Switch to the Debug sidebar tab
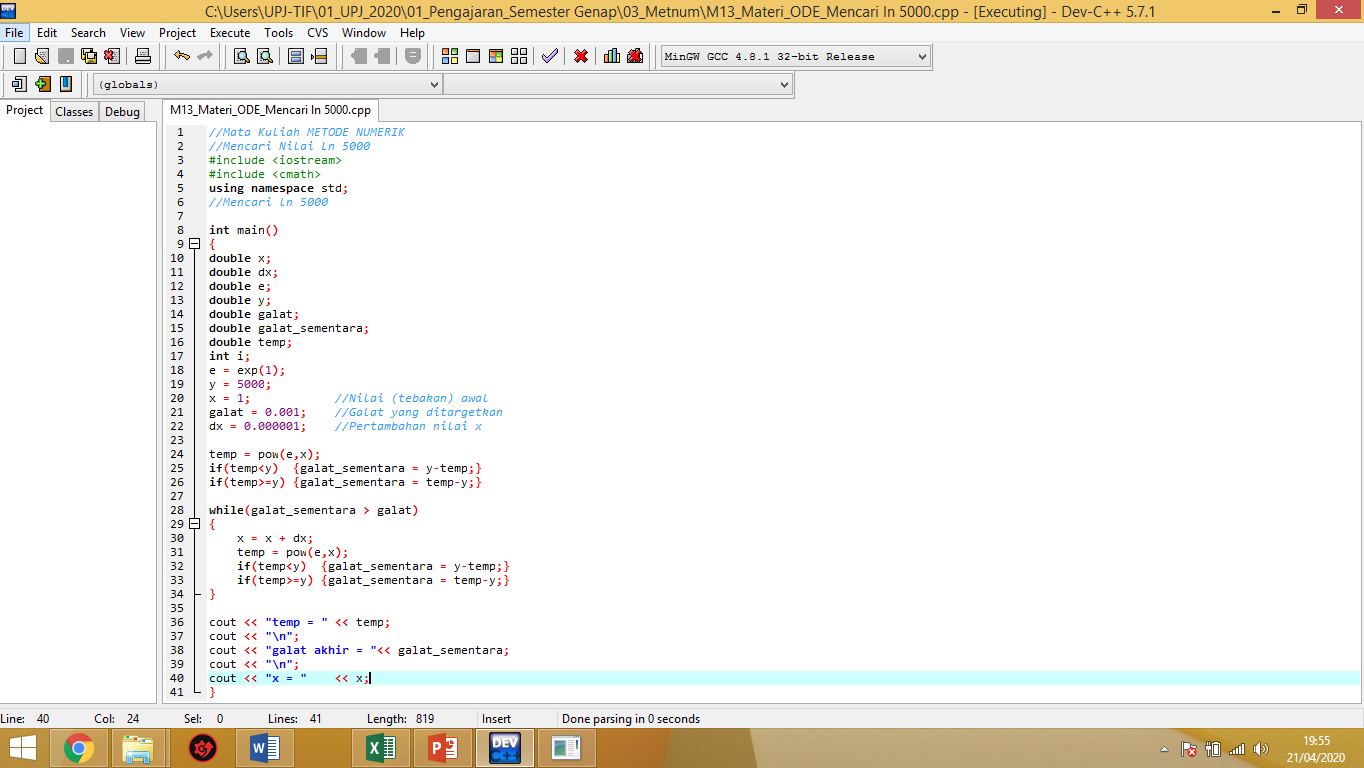The height and width of the screenshot is (768, 1364). tap(123, 112)
